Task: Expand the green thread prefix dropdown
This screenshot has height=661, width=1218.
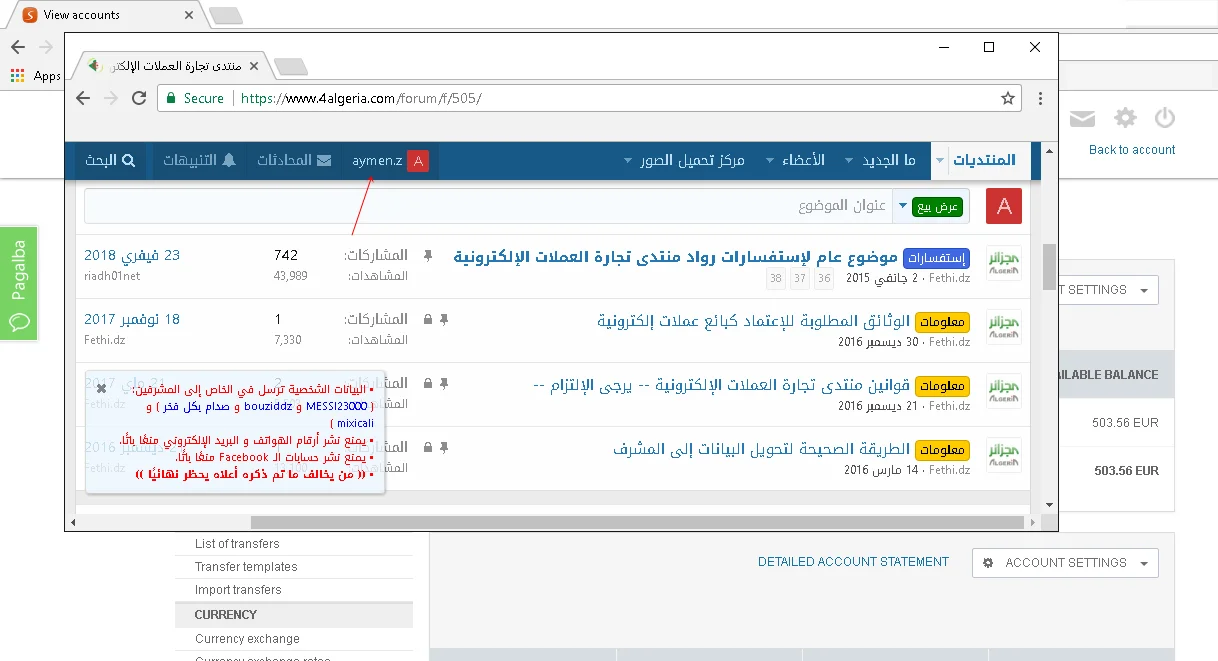Action: click(903, 207)
